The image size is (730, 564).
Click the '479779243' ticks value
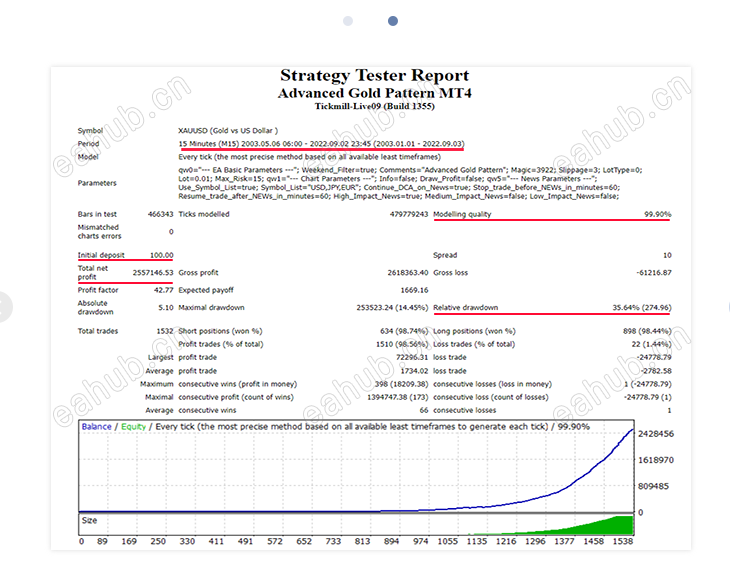[409, 214]
